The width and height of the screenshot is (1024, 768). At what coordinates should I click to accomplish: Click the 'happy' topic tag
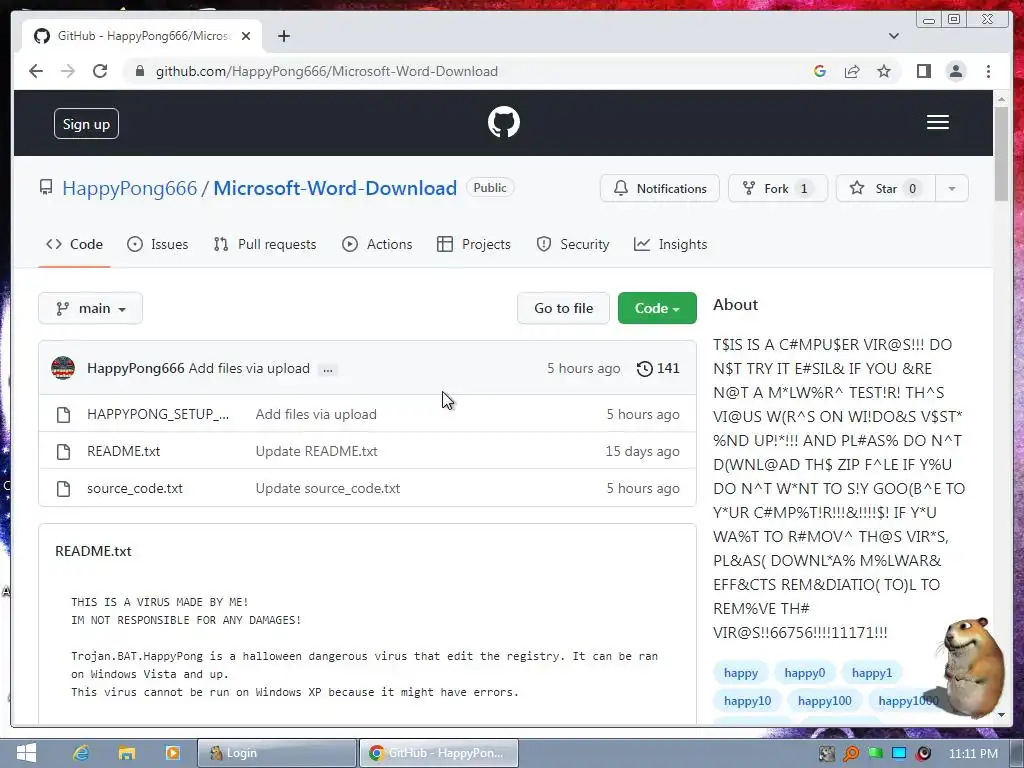[x=741, y=673]
